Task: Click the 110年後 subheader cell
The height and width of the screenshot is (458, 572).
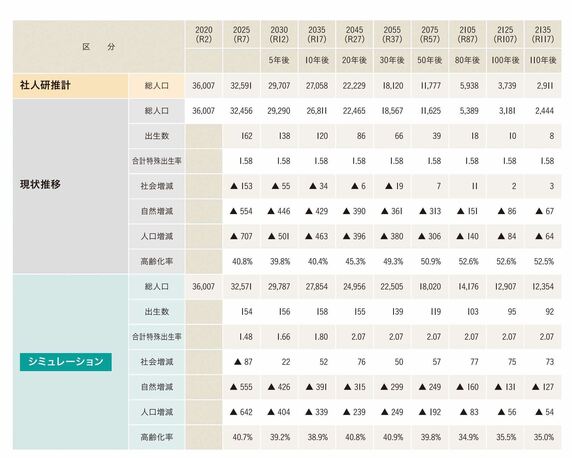Action: pyautogui.click(x=542, y=61)
